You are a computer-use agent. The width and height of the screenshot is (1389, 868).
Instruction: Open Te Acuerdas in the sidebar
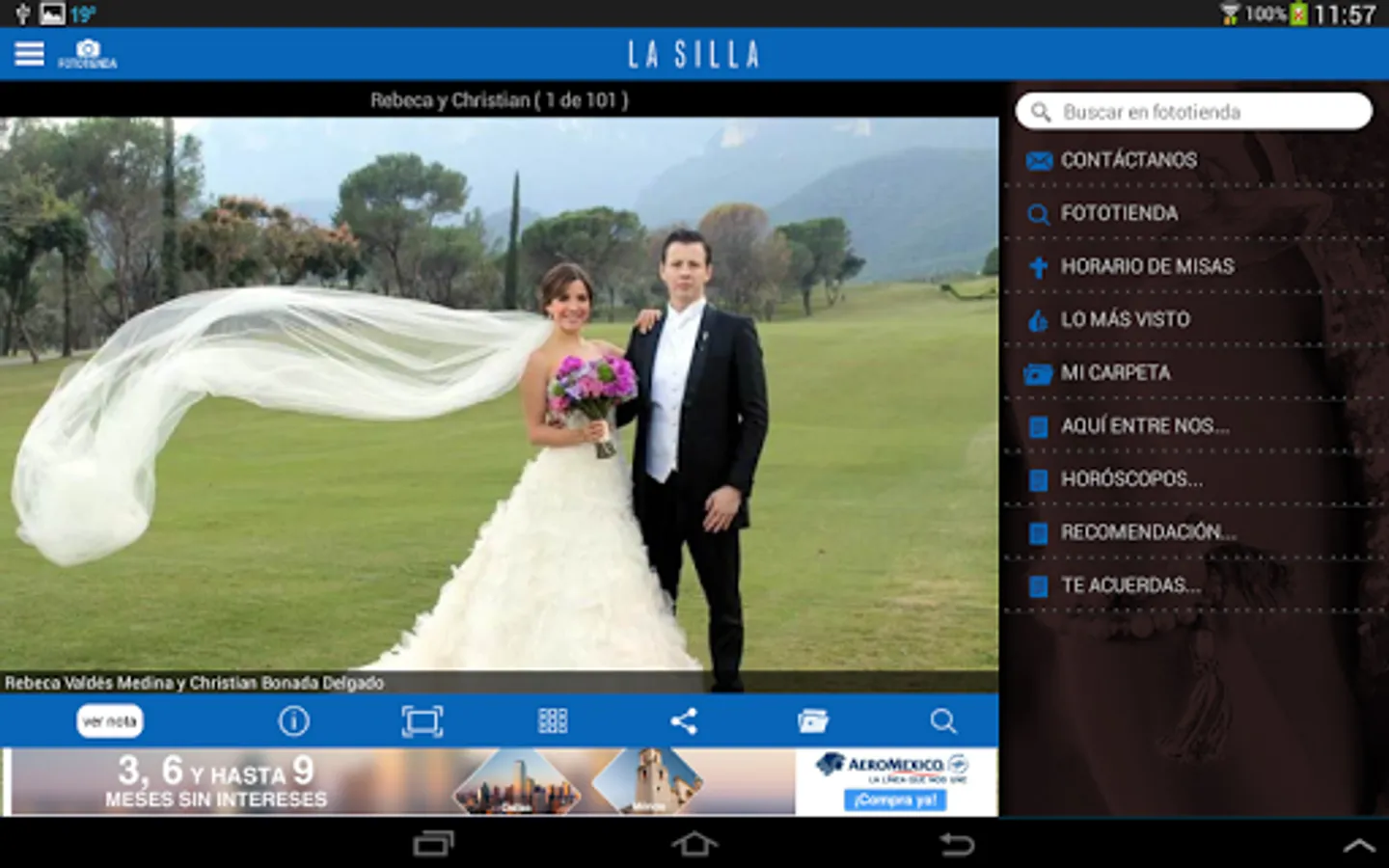[x=1129, y=584]
